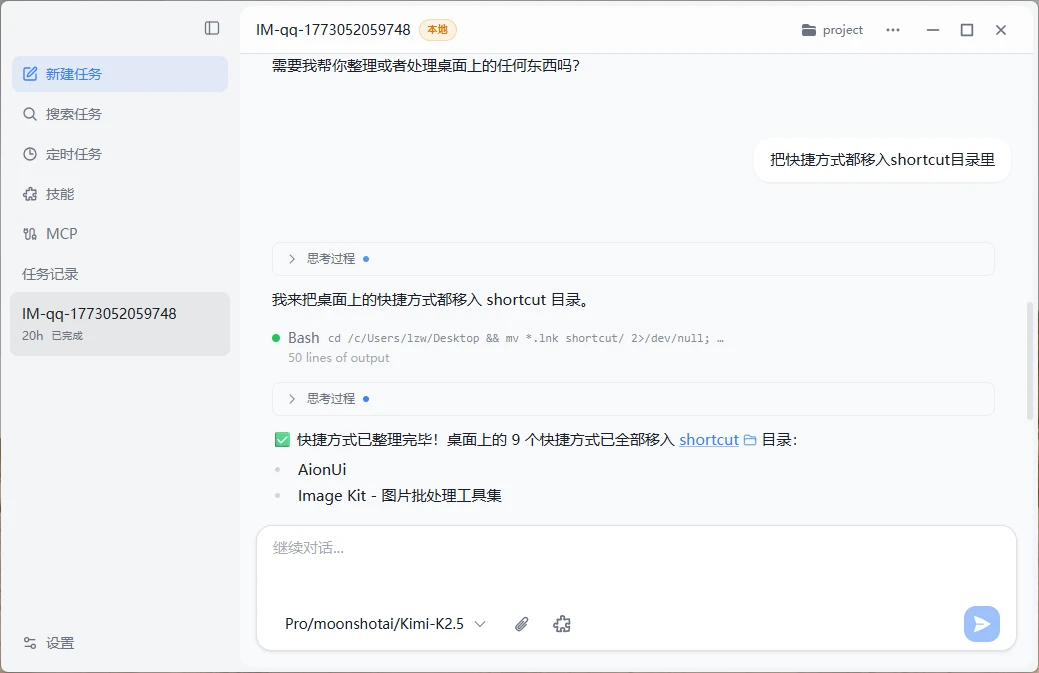Open the skills puzzle icon in the input bar
Image resolution: width=1039 pixels, height=673 pixels.
(x=562, y=624)
